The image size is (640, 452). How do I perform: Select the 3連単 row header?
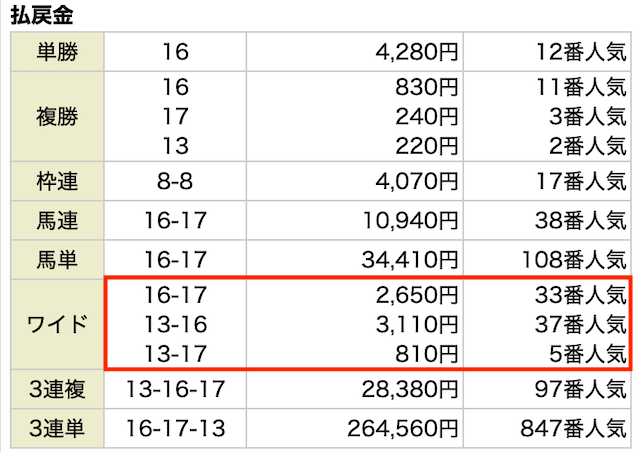(x=57, y=428)
